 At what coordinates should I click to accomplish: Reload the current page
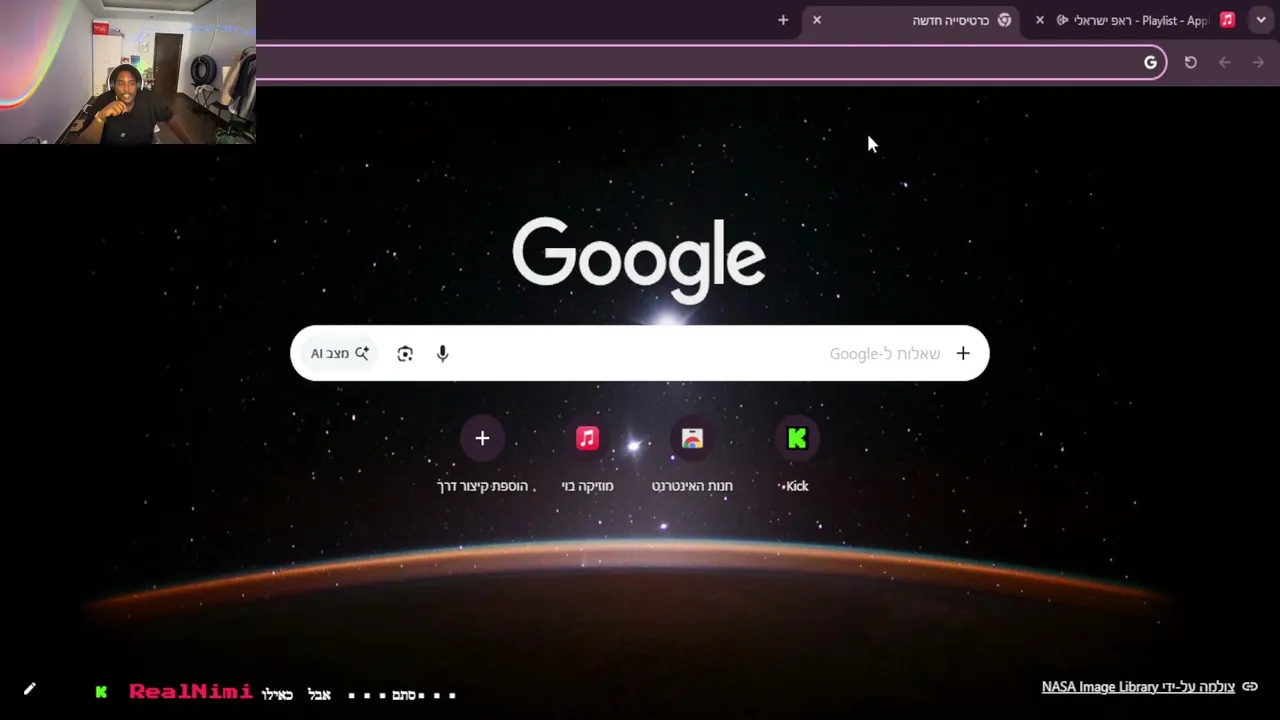pos(1190,62)
